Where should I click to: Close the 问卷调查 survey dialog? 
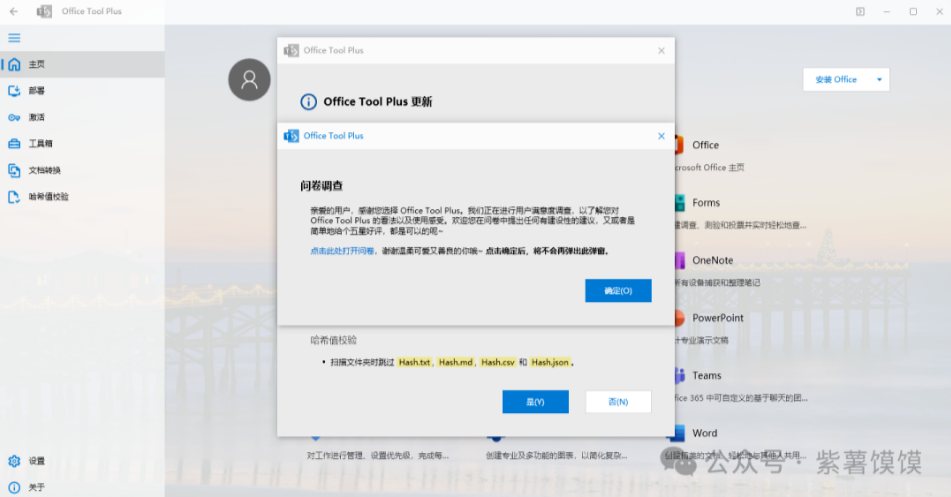(x=661, y=136)
